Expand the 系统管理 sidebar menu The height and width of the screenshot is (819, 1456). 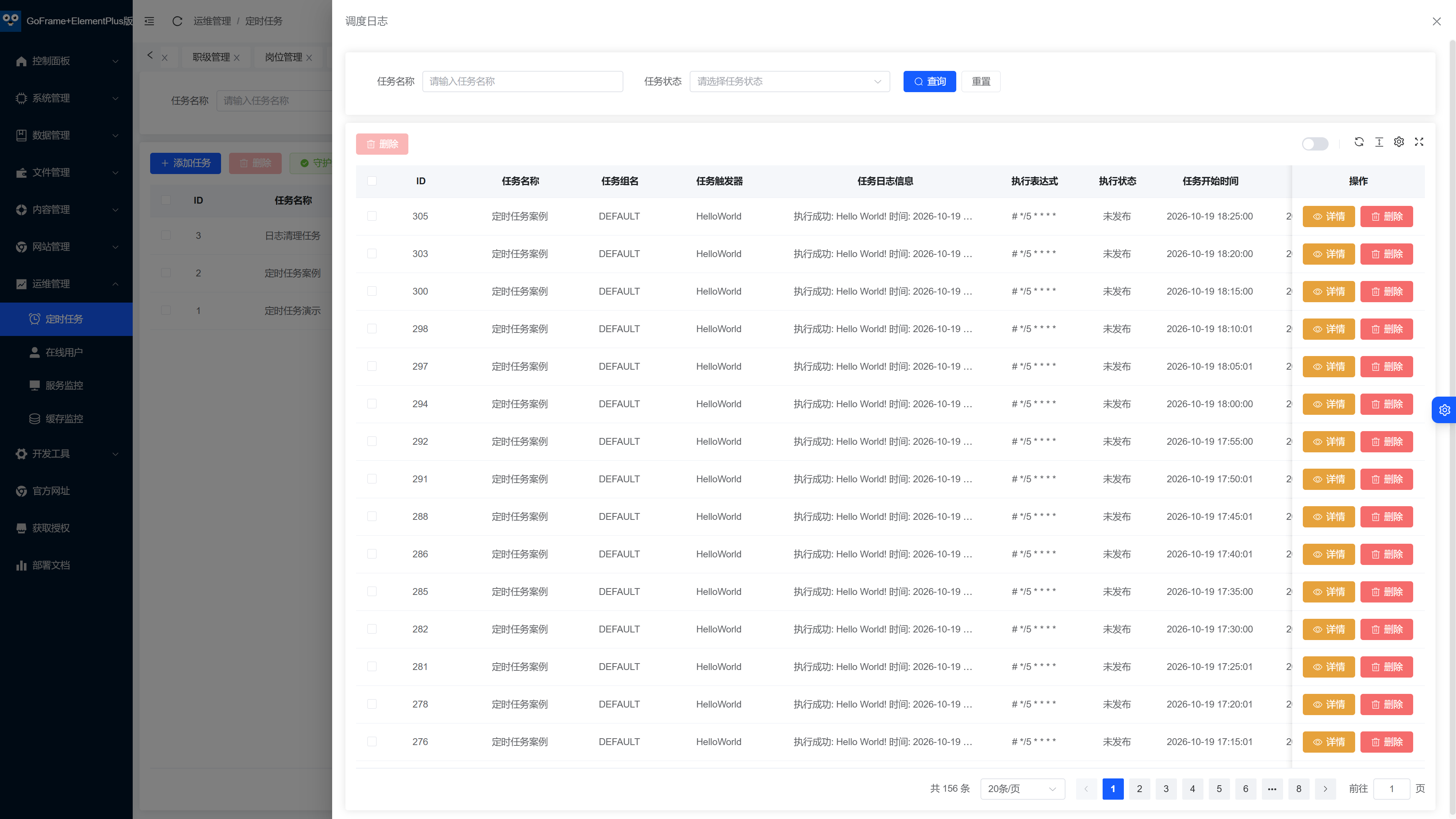(x=67, y=98)
